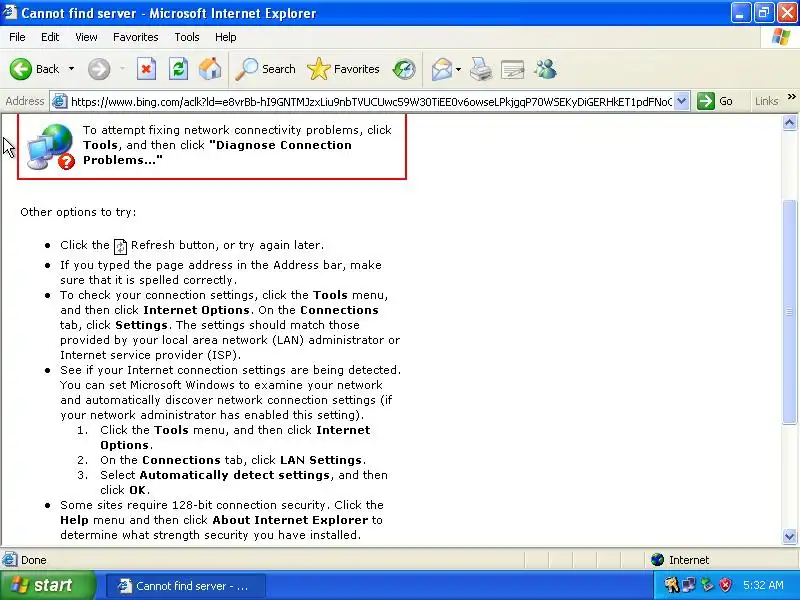
Task: Open the Edit menu
Action: pyautogui.click(x=50, y=37)
